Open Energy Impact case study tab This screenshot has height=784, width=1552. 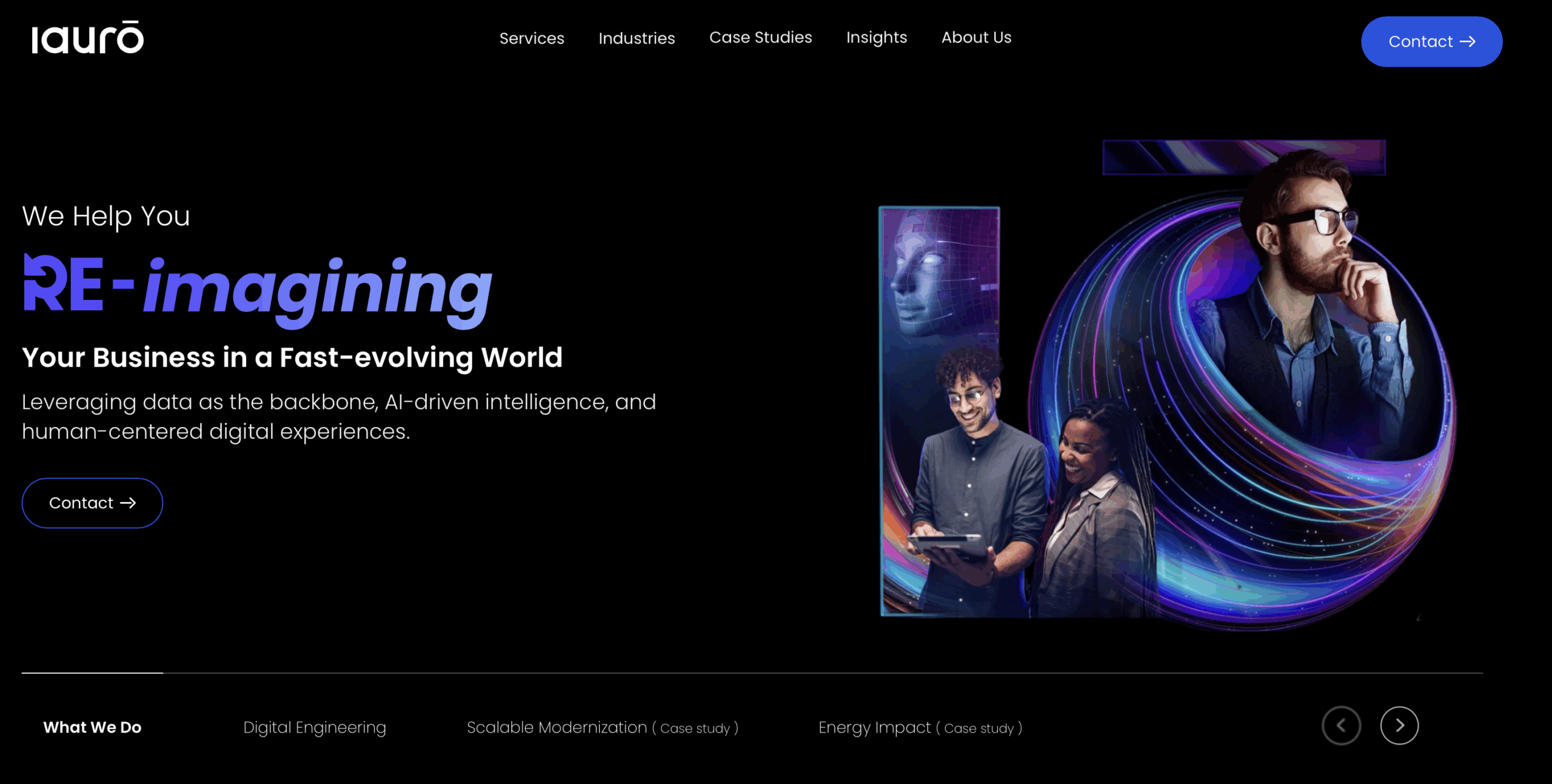(920, 728)
